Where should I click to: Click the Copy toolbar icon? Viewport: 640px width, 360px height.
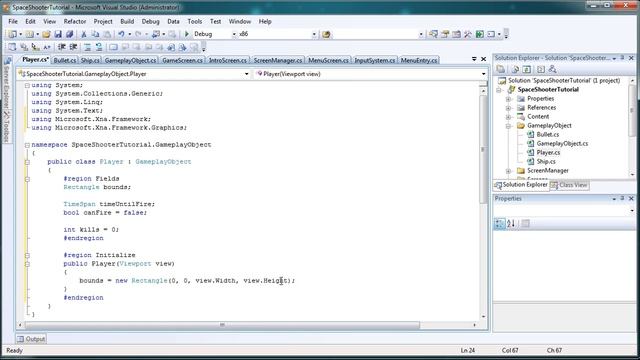(x=95, y=34)
